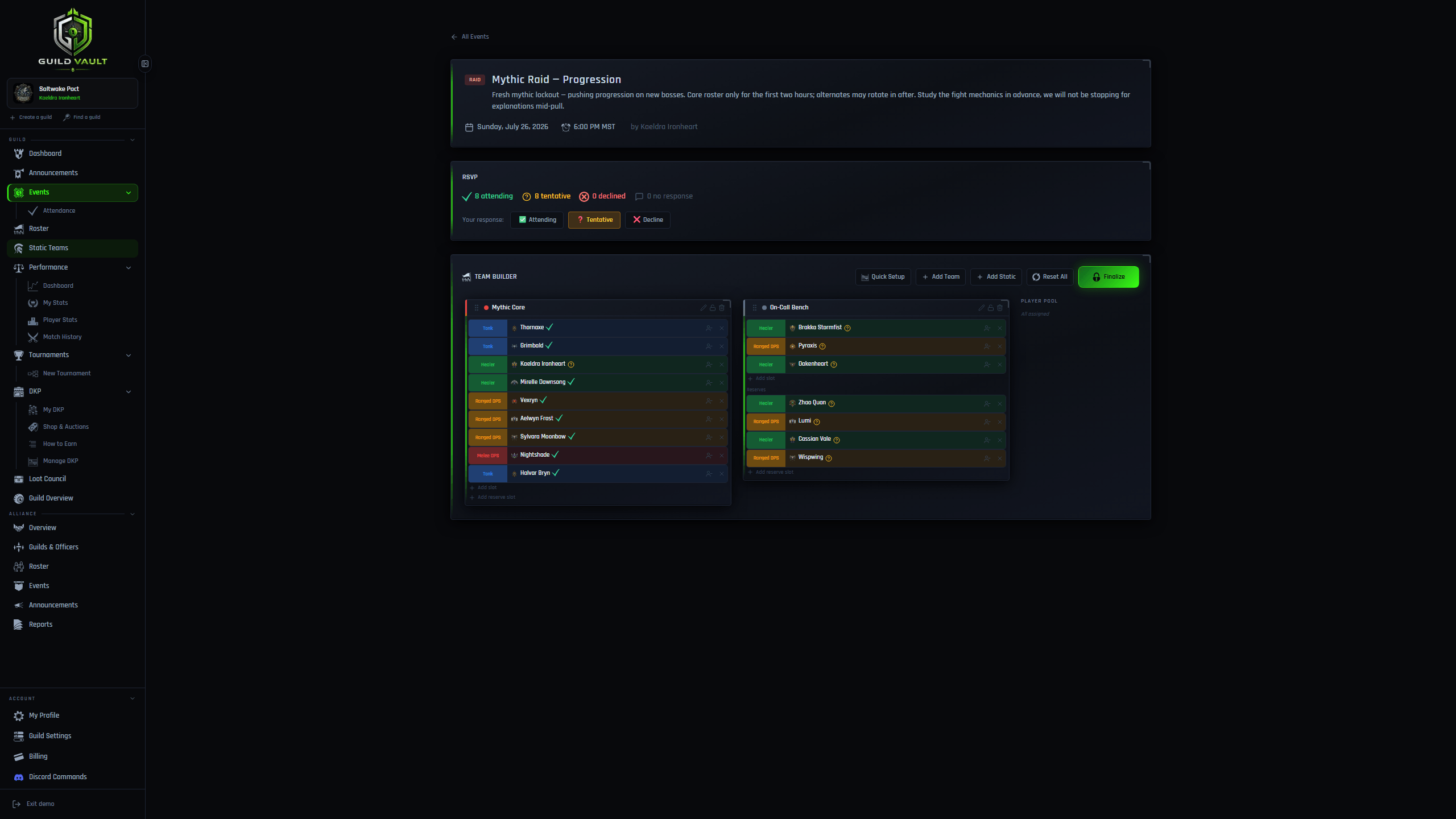Open Shop & Auctions page

[66, 427]
